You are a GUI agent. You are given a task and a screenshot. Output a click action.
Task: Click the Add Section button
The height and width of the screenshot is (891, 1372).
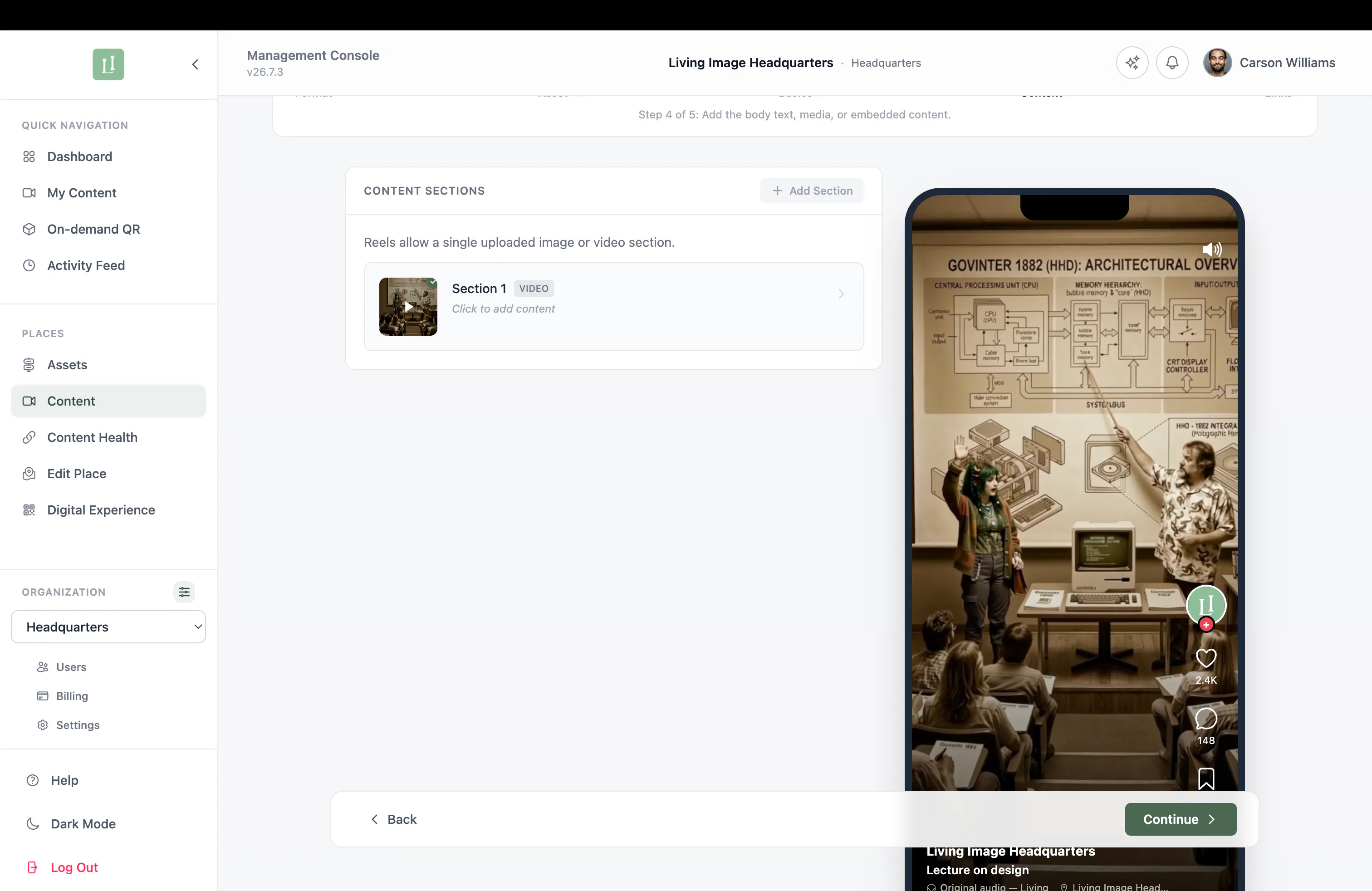click(x=812, y=191)
